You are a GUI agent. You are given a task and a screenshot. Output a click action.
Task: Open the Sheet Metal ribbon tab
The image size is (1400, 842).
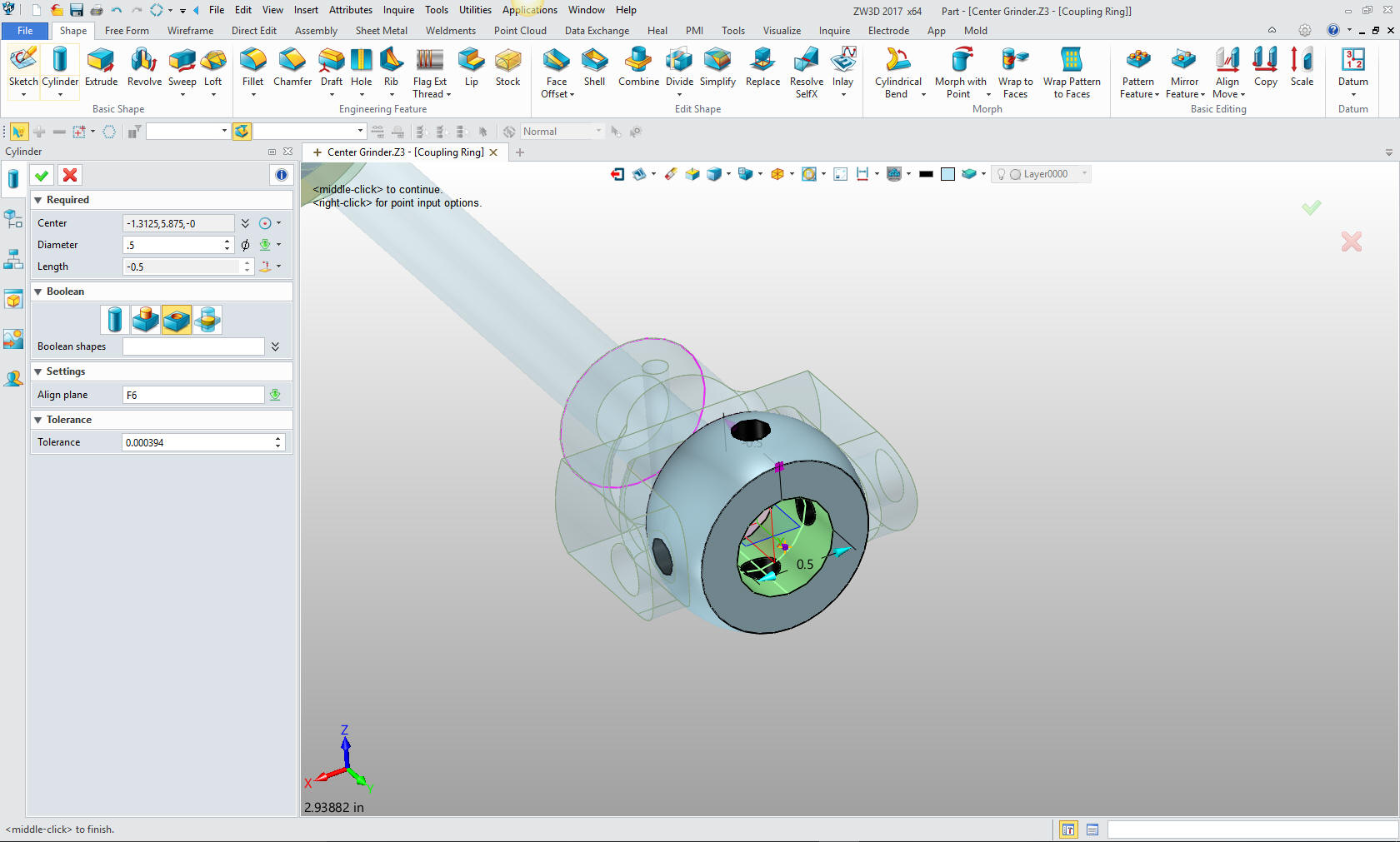pyautogui.click(x=381, y=31)
